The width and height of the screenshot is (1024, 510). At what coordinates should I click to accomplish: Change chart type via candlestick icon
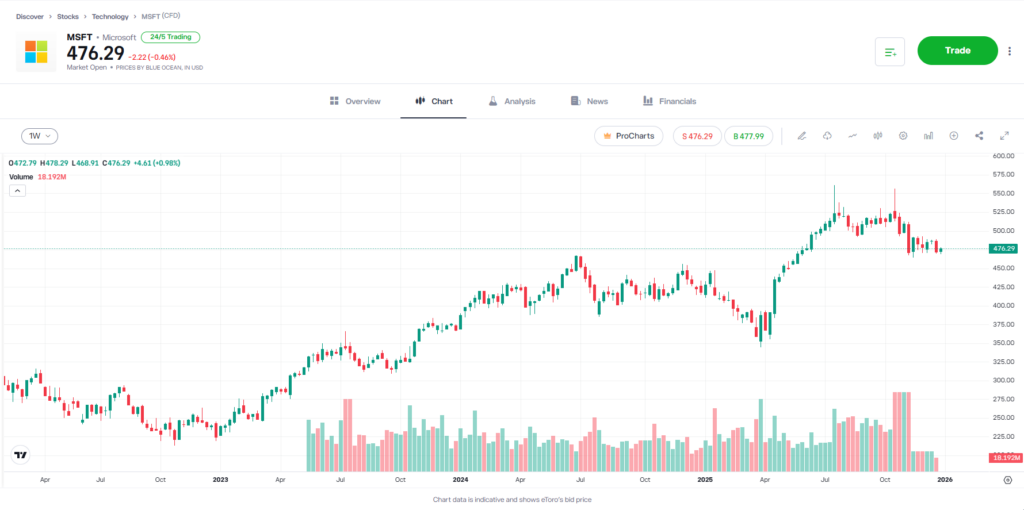(x=878, y=136)
